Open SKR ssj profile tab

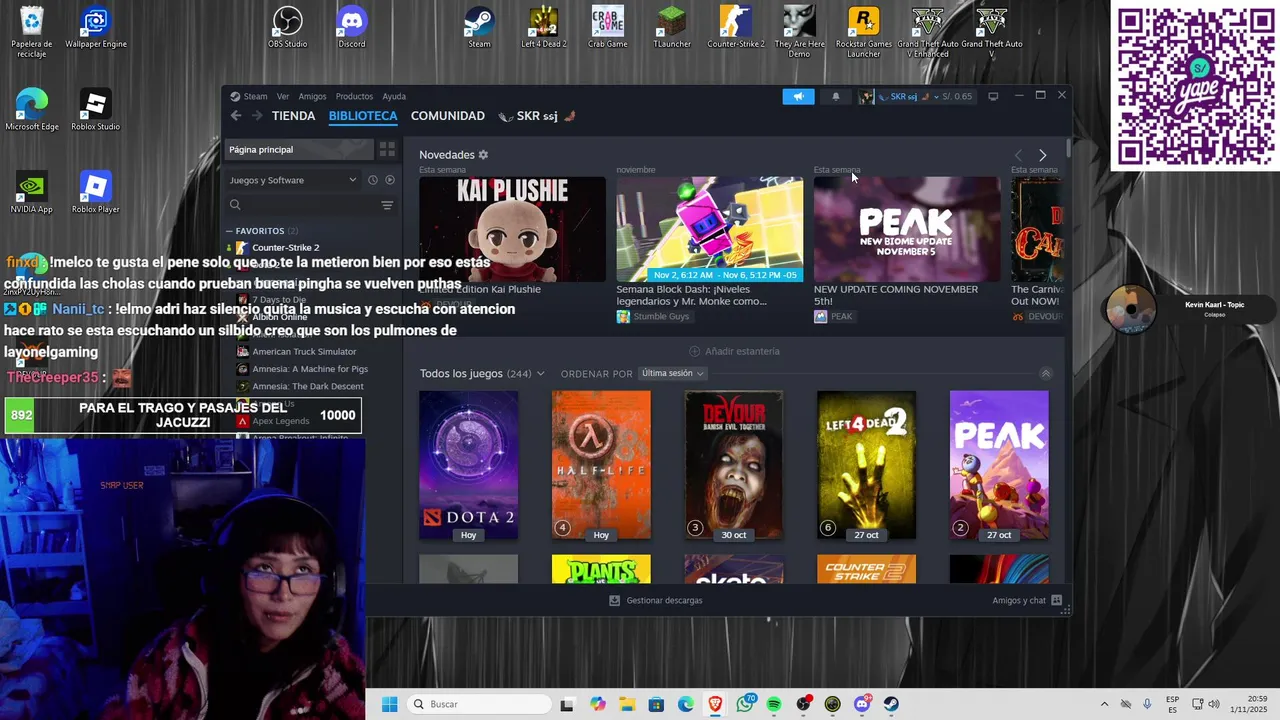point(537,116)
